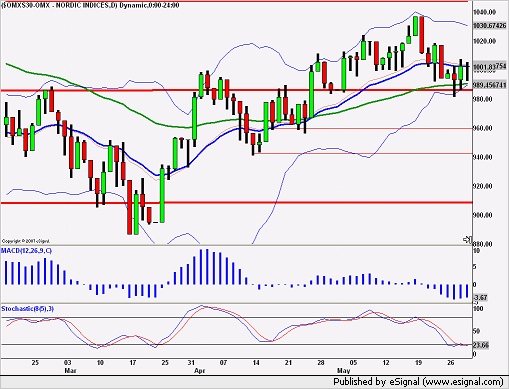Click the 900.00 price axis label

point(482,215)
